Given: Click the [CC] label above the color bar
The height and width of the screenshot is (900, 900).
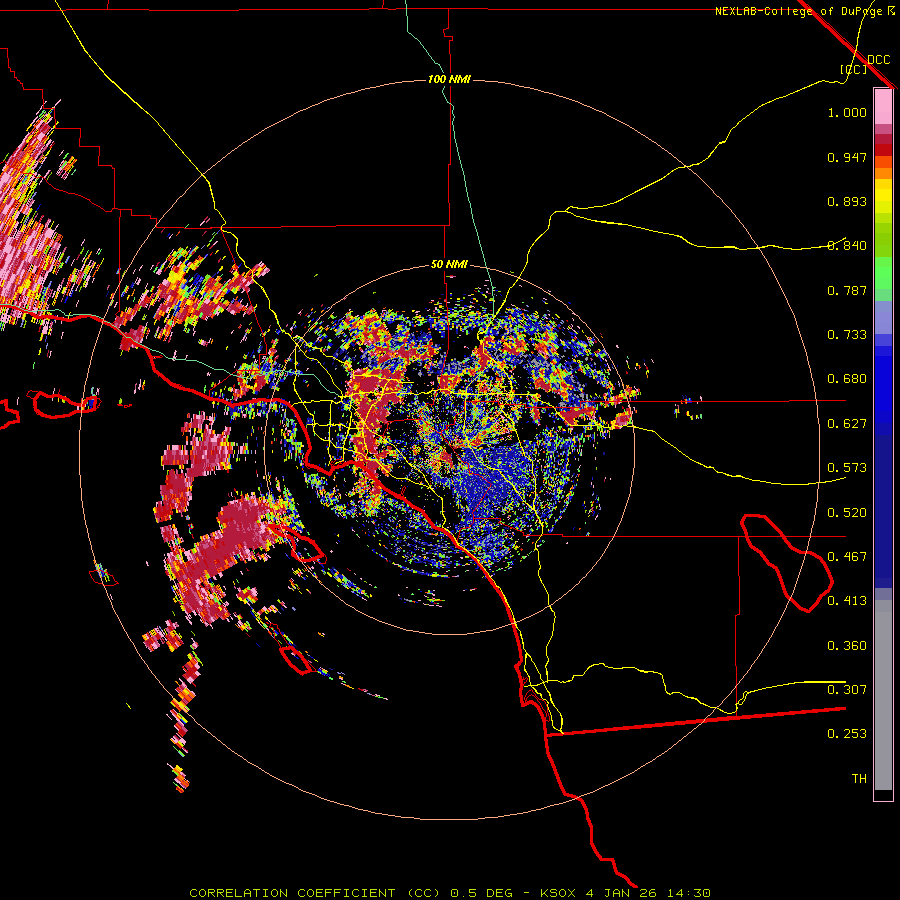Looking at the screenshot, I should (x=854, y=69).
